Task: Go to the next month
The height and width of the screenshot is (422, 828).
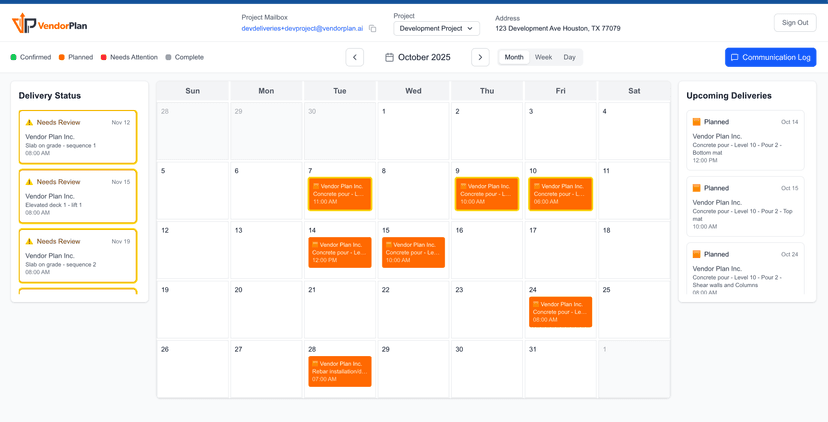Action: [x=480, y=57]
